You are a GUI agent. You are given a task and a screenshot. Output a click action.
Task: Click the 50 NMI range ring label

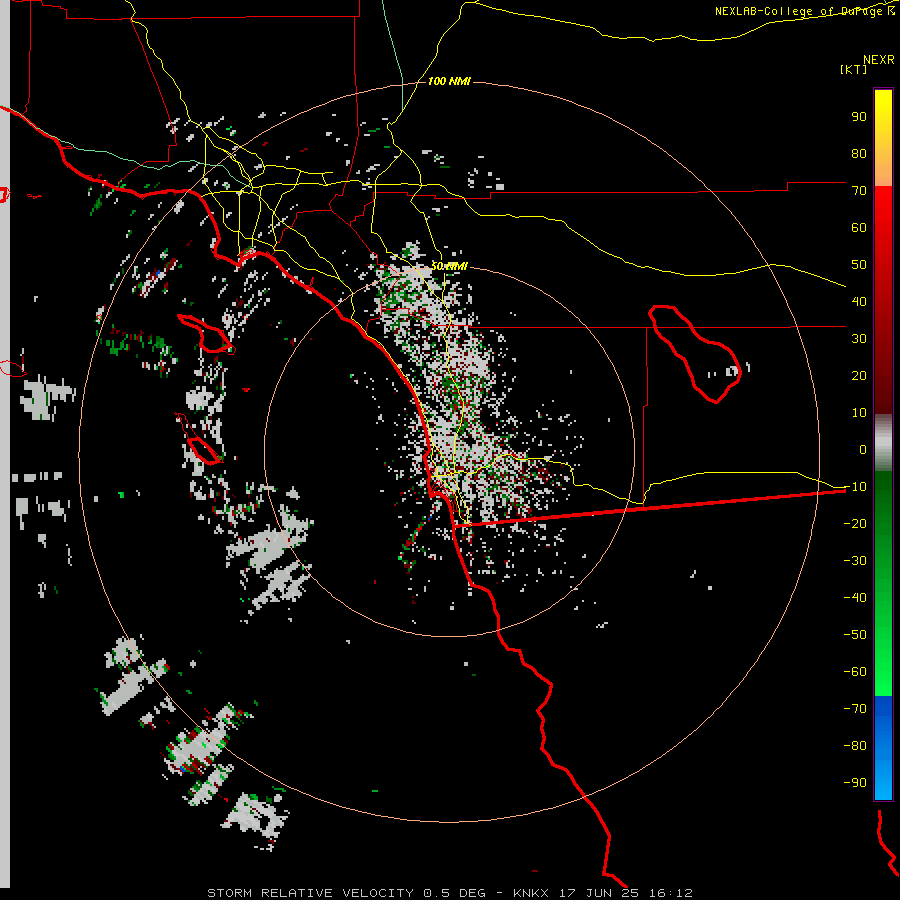[449, 266]
